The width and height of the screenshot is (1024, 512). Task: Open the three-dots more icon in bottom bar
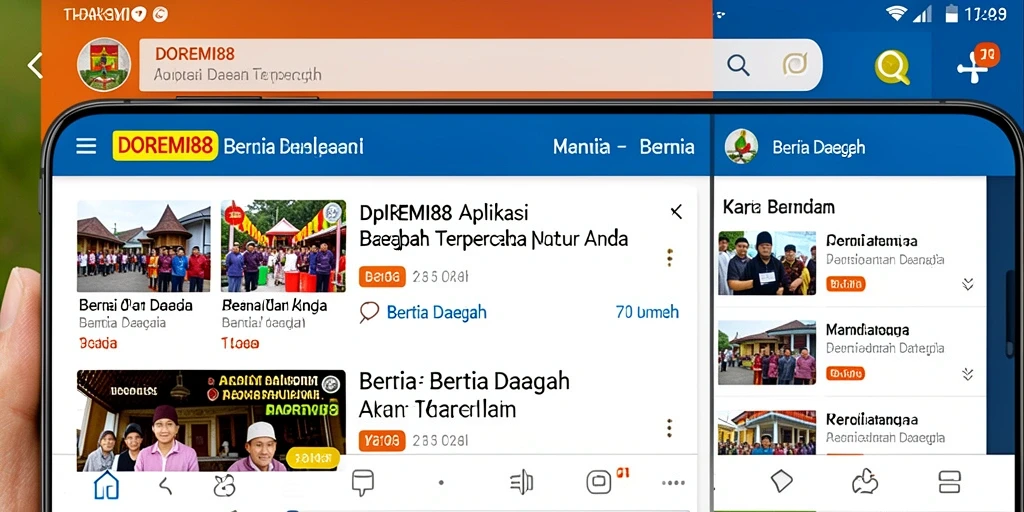[673, 483]
